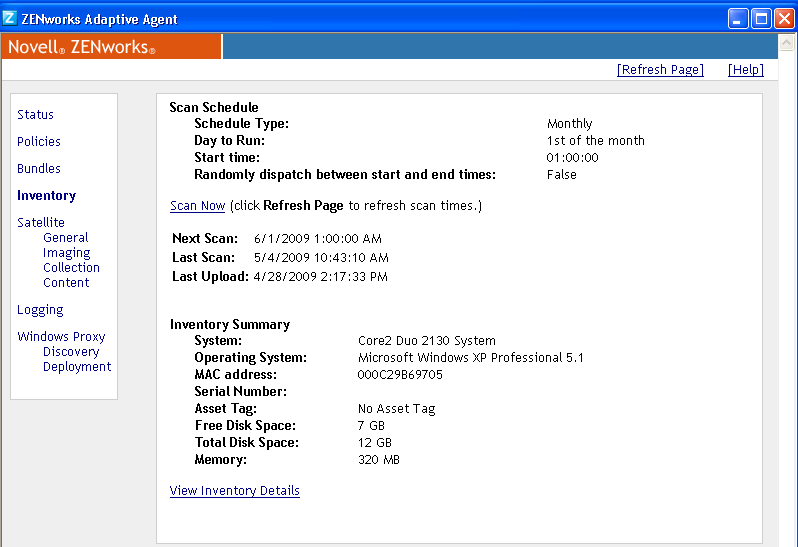Open View Inventory Details link
The height and width of the screenshot is (547, 798).
(x=235, y=491)
